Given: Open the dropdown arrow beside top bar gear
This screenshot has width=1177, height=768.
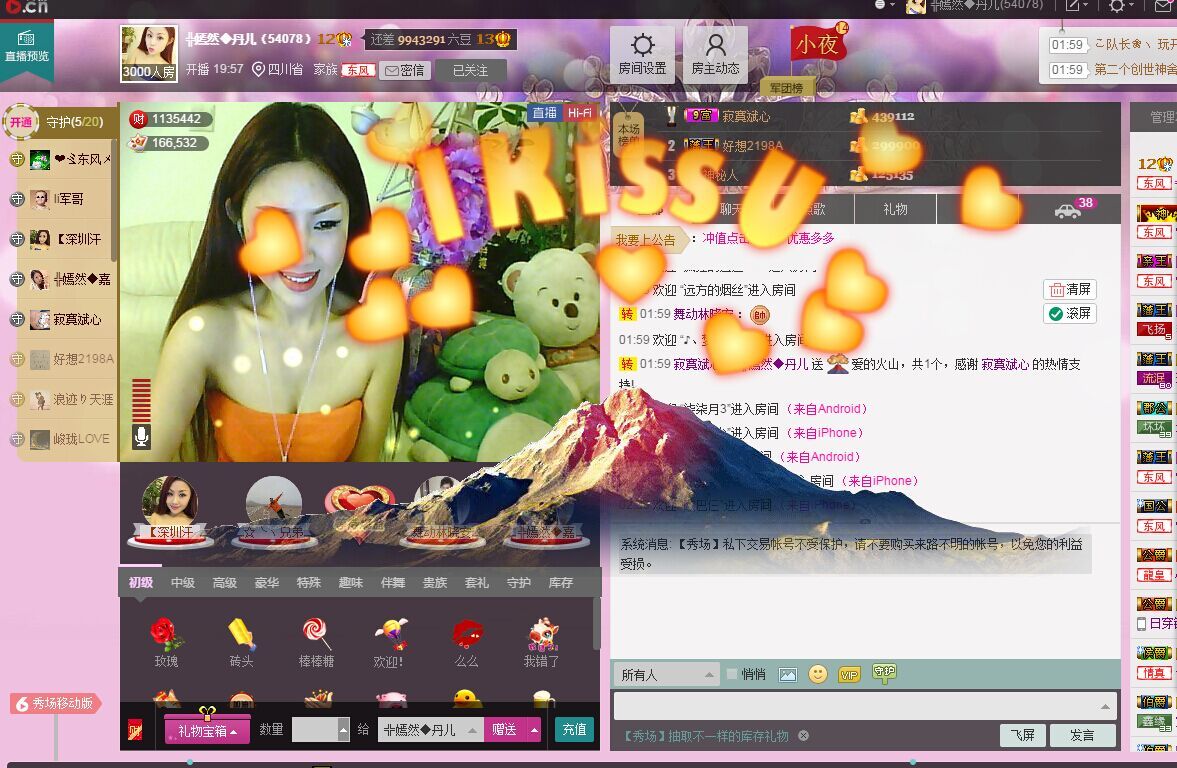Looking at the screenshot, I should click(1132, 6).
